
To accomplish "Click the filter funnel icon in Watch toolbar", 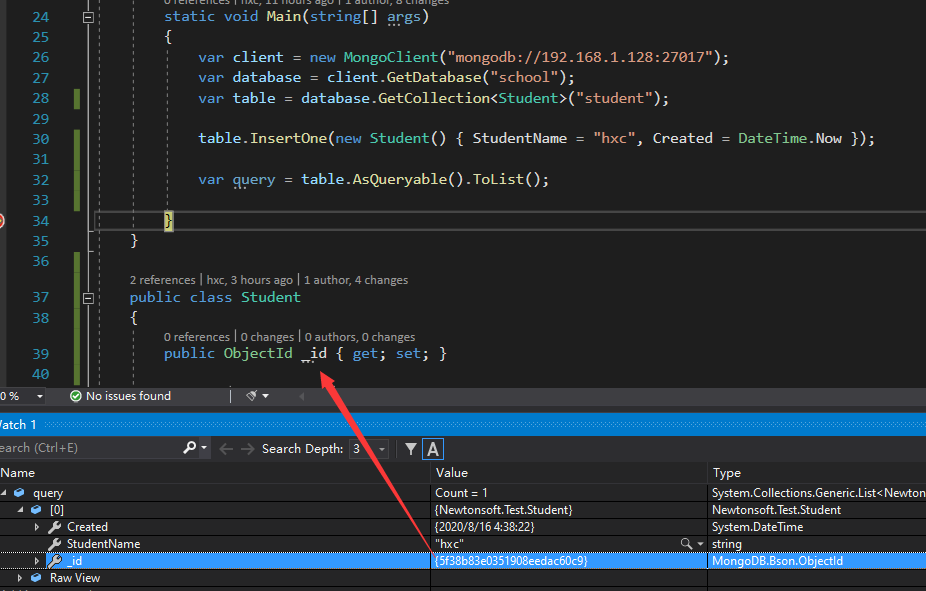I will [x=411, y=449].
